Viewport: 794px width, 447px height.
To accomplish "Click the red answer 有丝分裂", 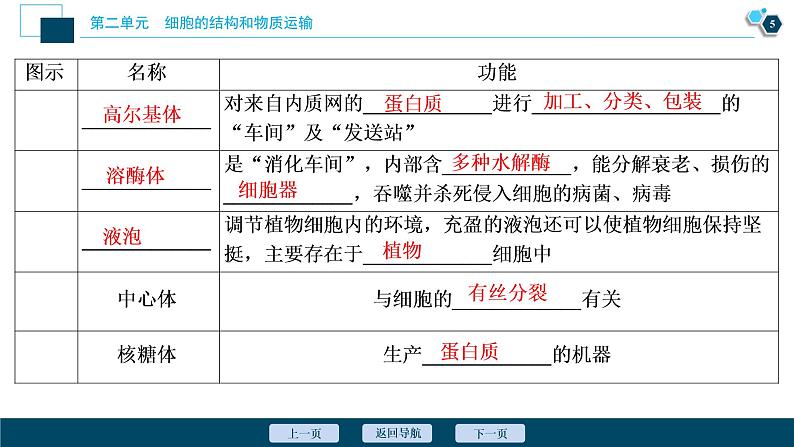I will 507,294.
